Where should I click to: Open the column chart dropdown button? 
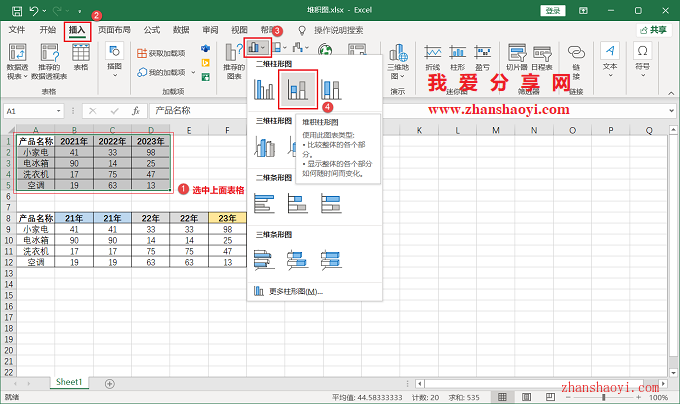tap(257, 48)
